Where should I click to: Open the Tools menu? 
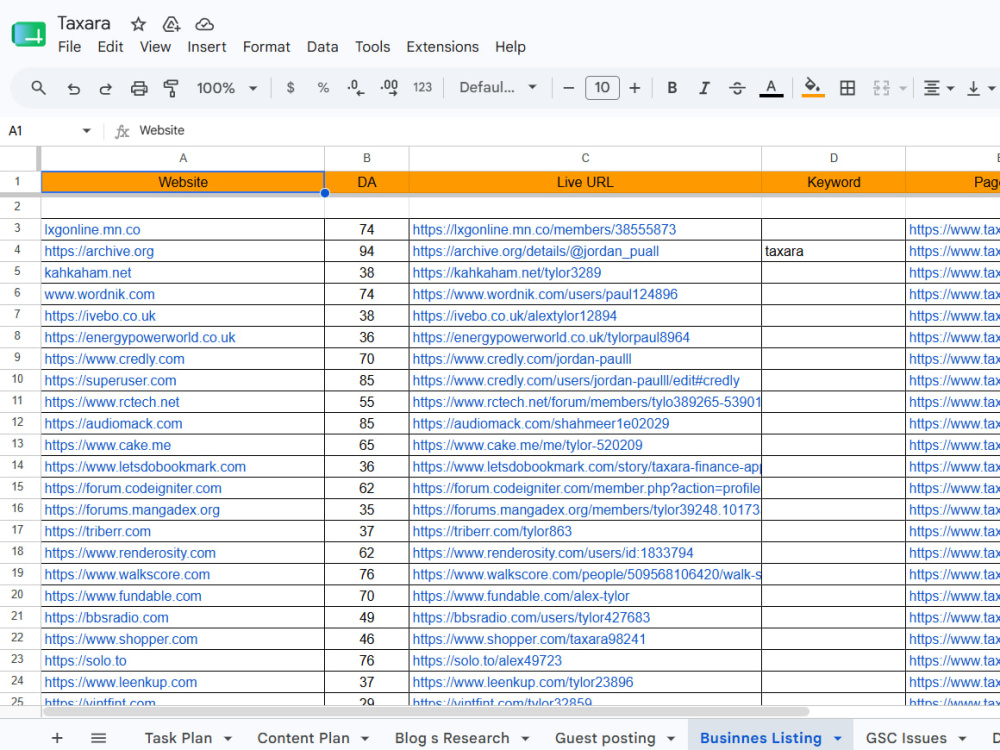[x=372, y=47]
